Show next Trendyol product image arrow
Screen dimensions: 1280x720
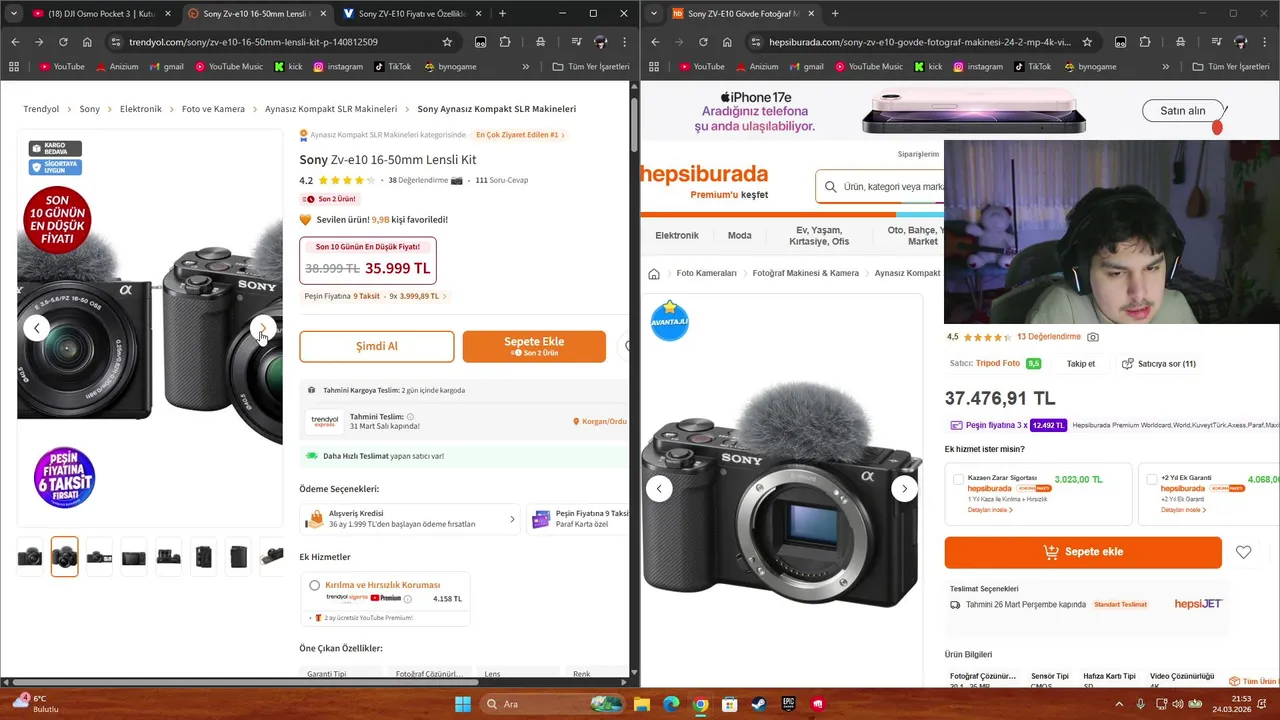263,328
